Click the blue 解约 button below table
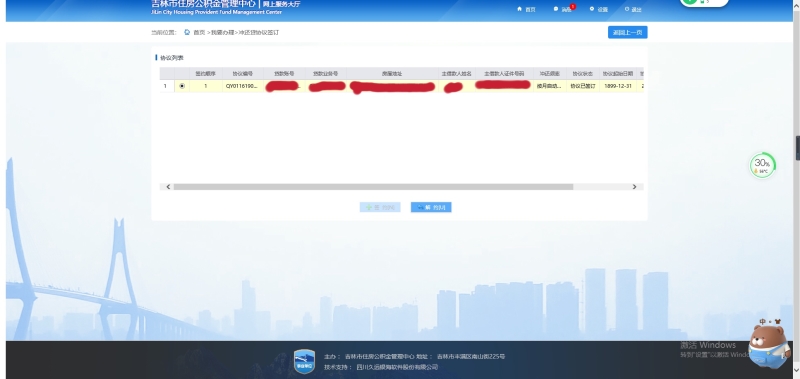The image size is (800, 379). [x=431, y=207]
